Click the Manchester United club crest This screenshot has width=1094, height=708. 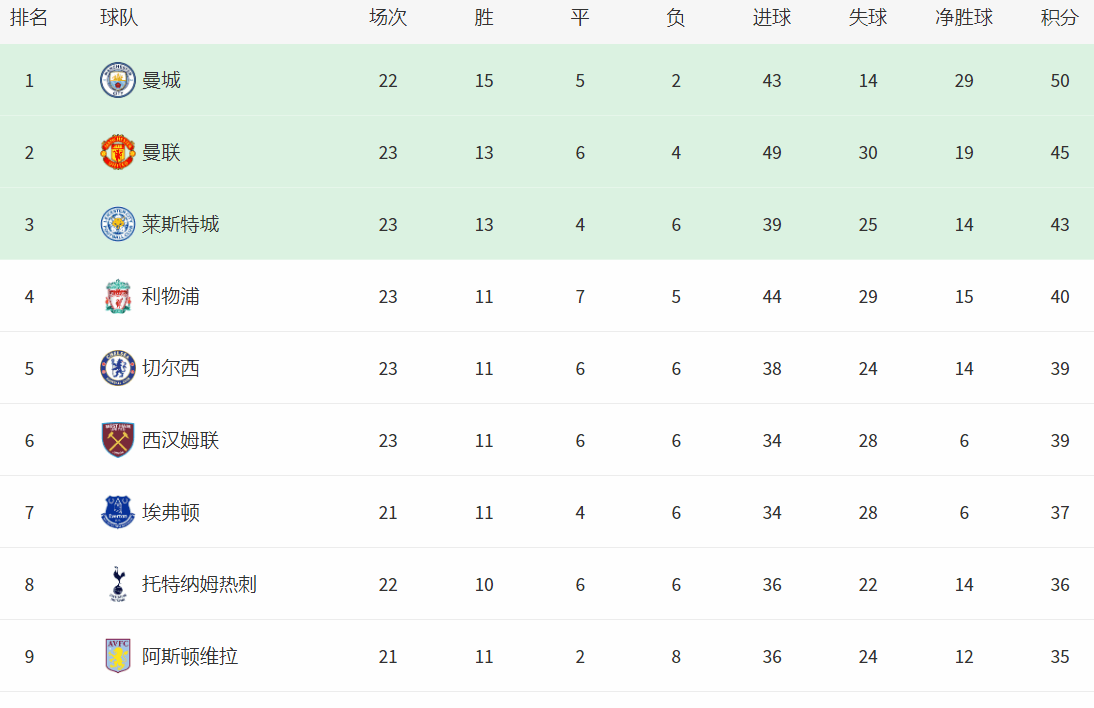[x=118, y=152]
